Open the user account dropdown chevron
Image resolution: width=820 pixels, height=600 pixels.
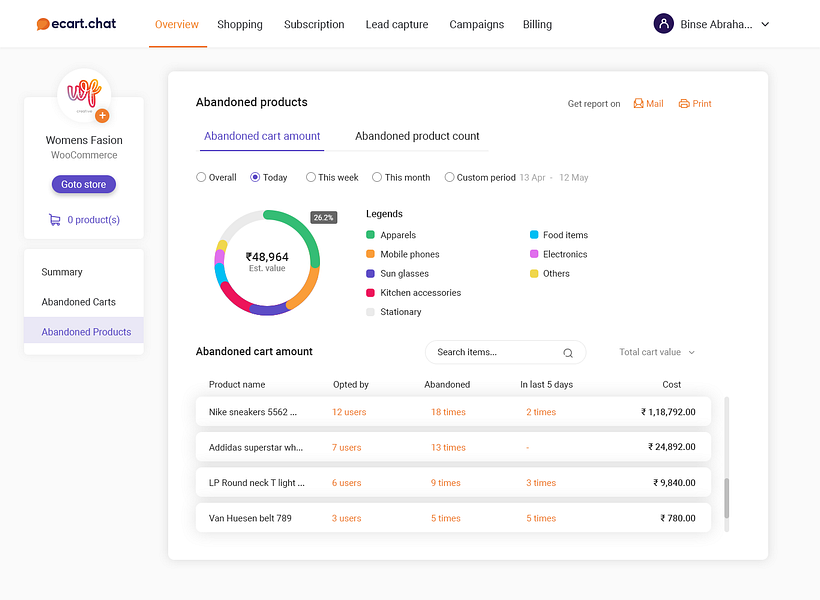pos(765,24)
